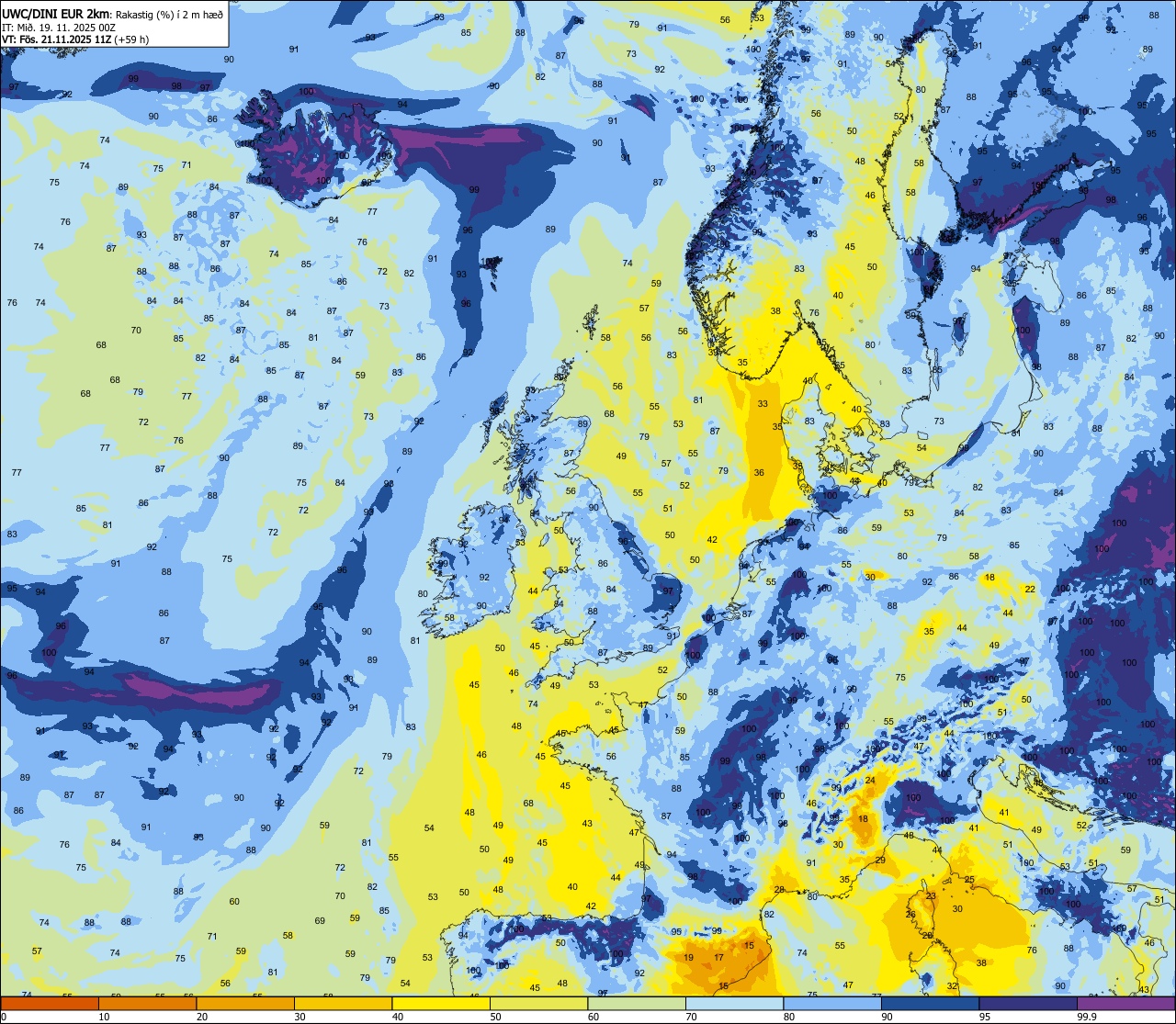
Task: Select the 90–95 % dark blue legend segment
Action: click(x=931, y=1004)
